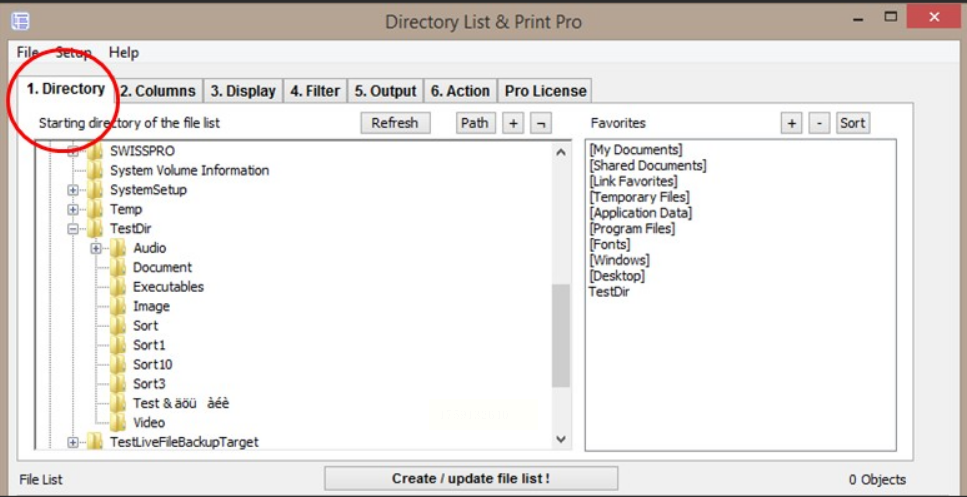This screenshot has width=967, height=497.
Task: Open the Pro License tab
Action: pos(545,91)
